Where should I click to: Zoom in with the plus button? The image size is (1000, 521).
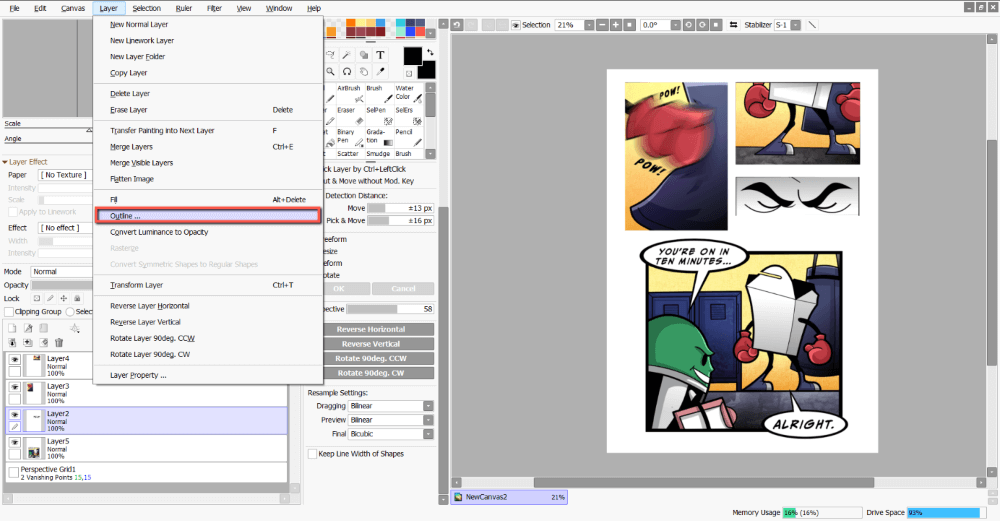point(615,25)
